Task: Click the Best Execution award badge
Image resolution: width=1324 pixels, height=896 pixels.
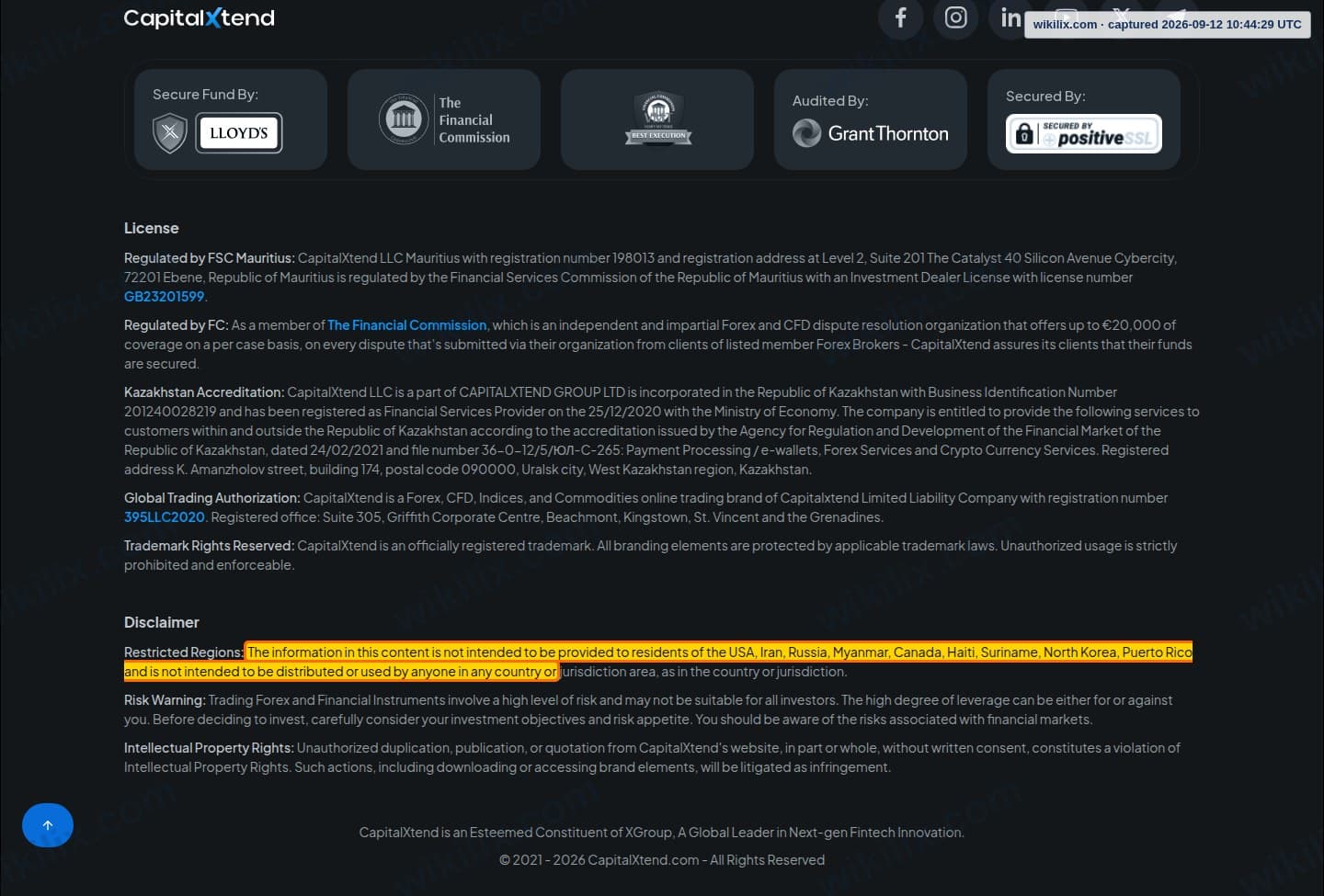Action: (658, 119)
